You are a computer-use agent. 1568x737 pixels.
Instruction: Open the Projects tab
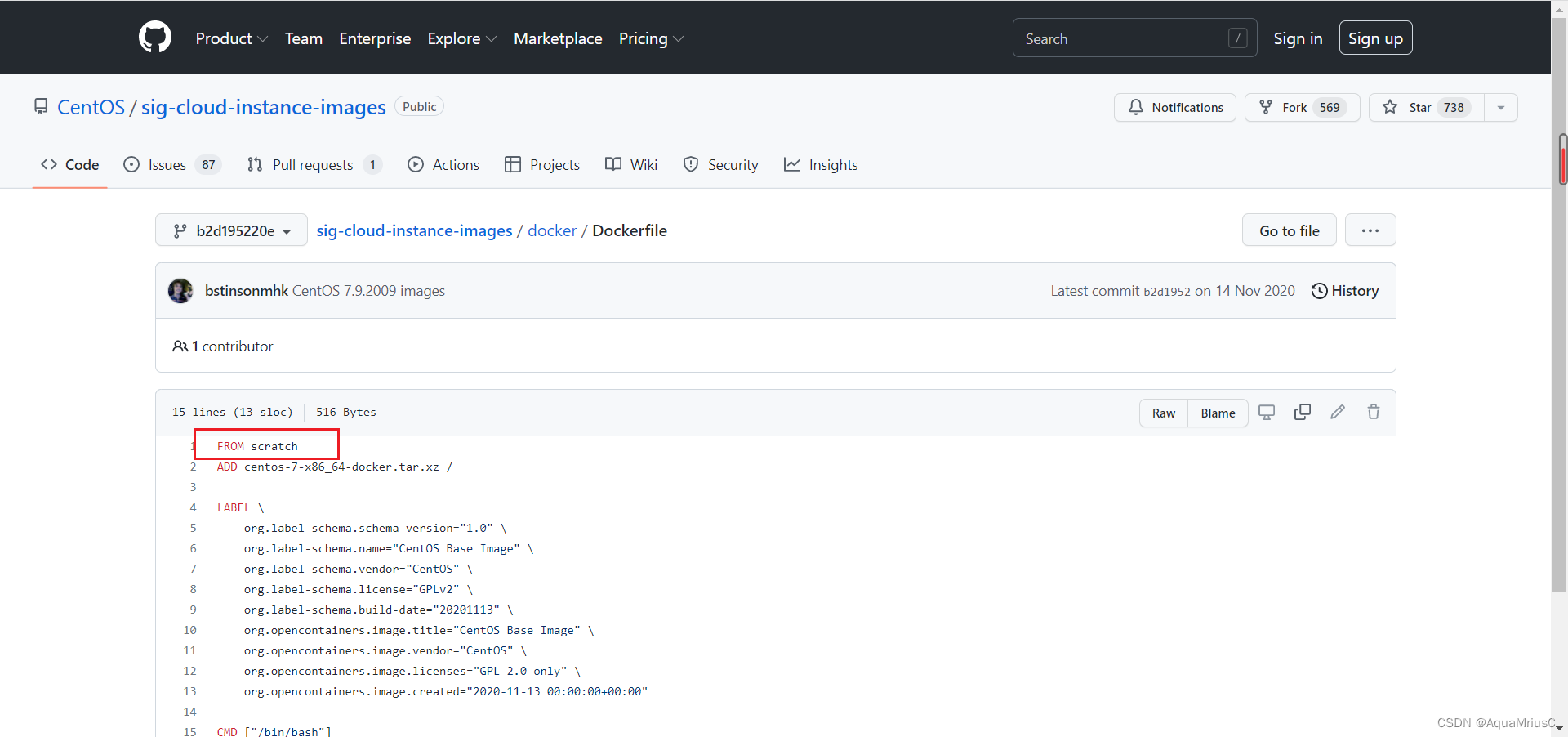[x=542, y=164]
